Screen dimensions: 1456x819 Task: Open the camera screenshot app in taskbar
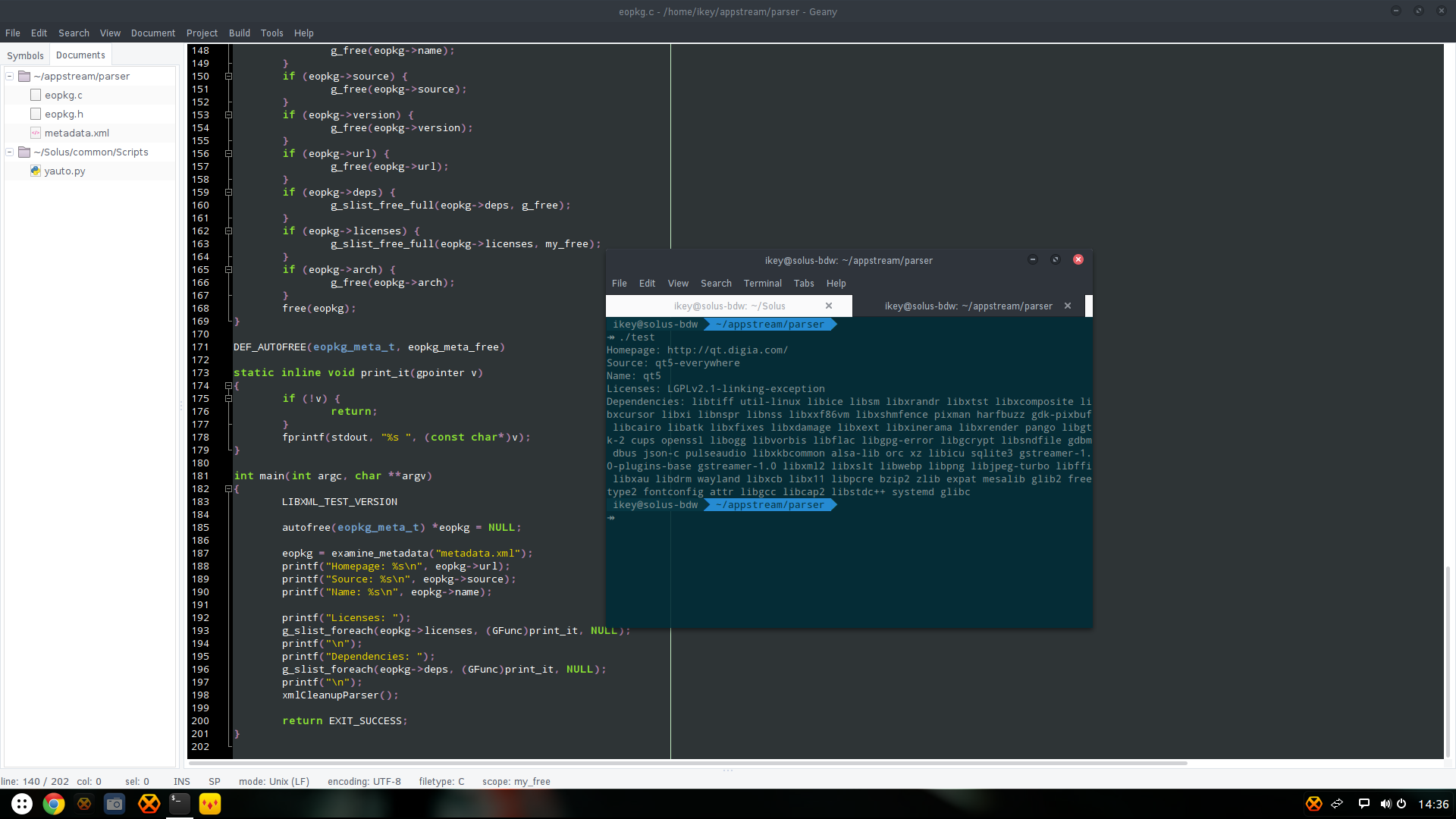115,804
